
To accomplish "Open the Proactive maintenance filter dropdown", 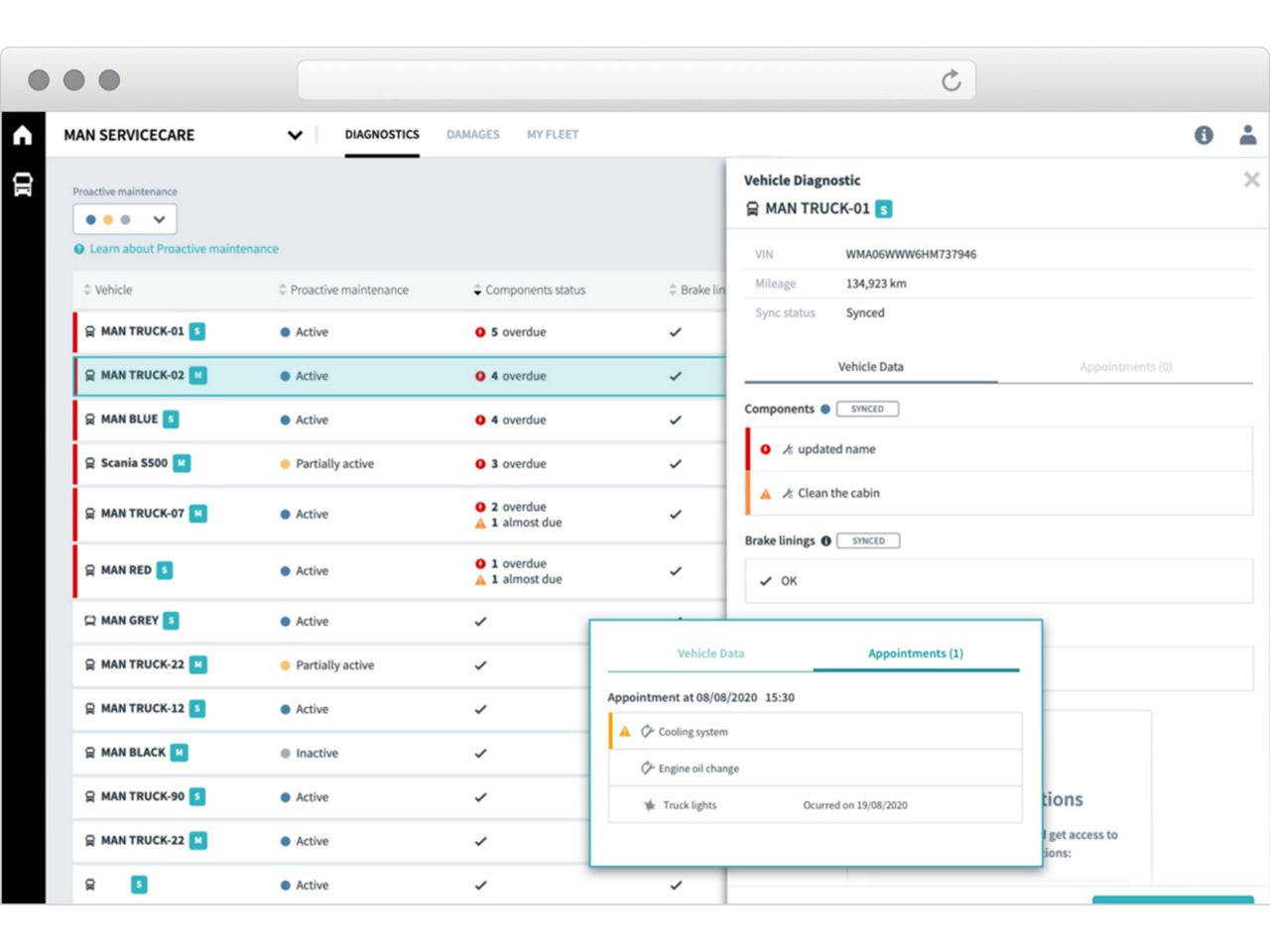I will pyautogui.click(x=125, y=219).
